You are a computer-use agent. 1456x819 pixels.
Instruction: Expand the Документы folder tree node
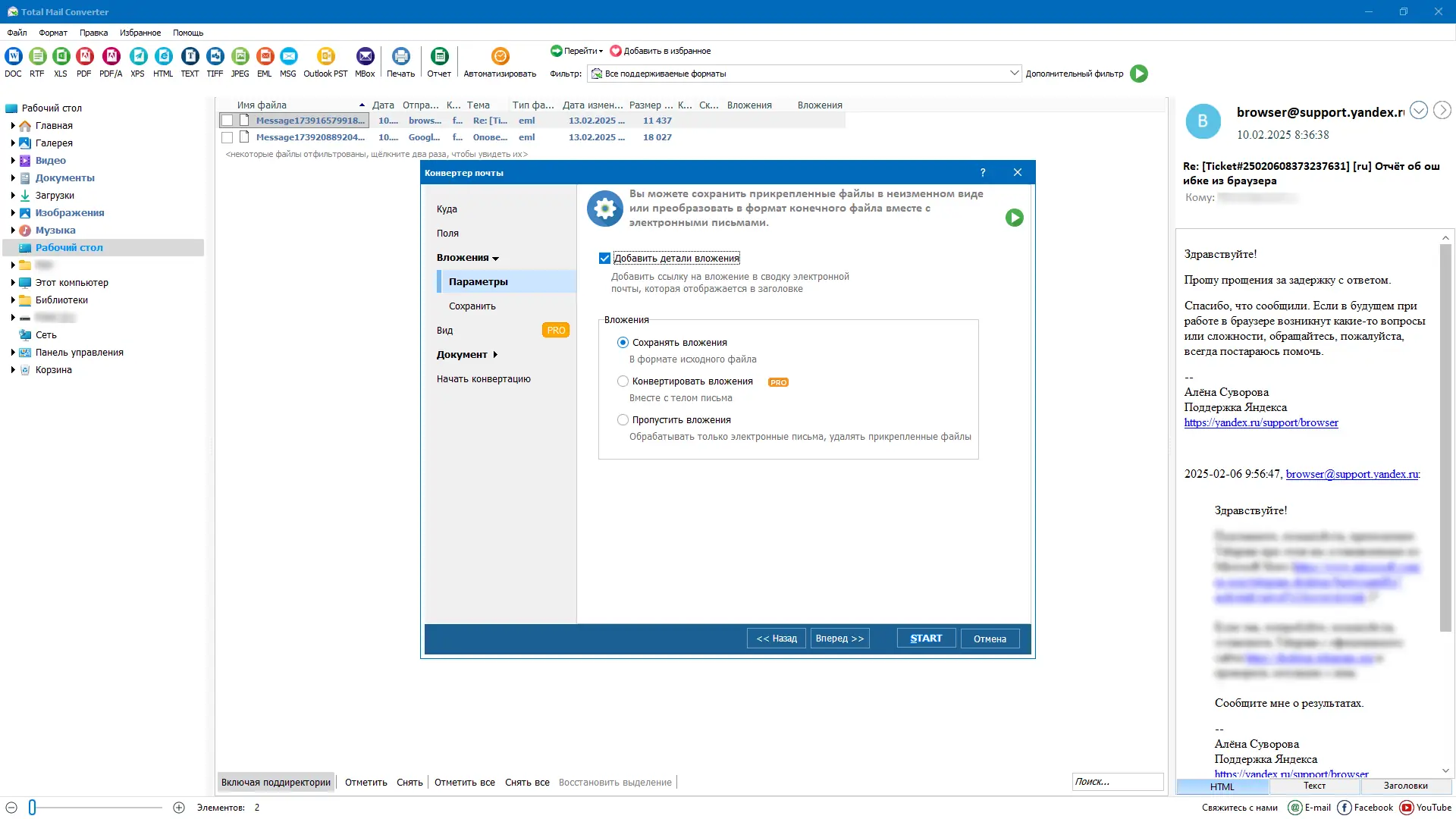click(x=13, y=178)
